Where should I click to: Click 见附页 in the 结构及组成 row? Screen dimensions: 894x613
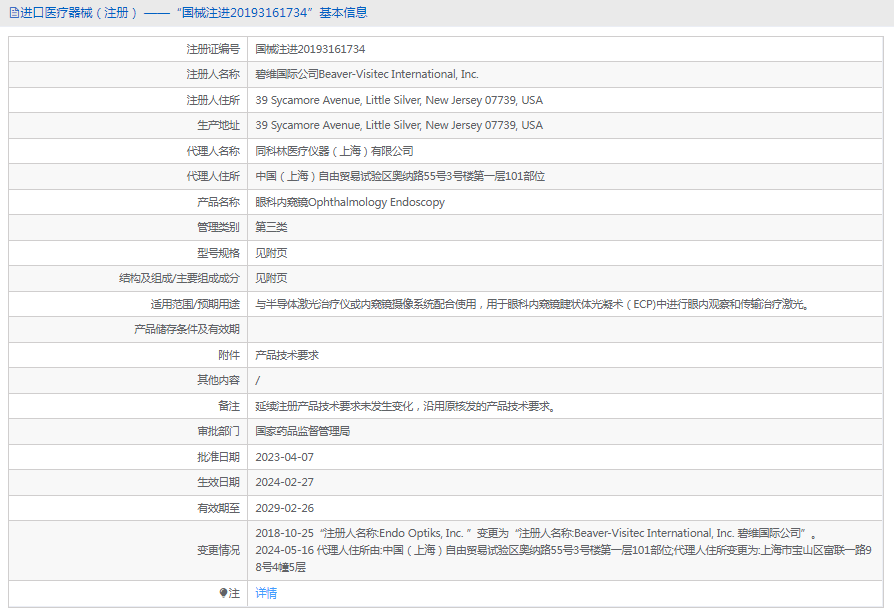[x=271, y=278]
